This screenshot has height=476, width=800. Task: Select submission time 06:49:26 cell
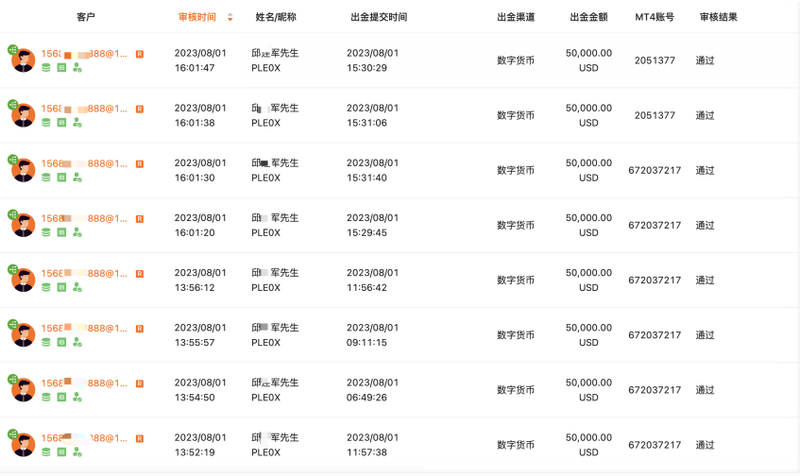(372, 390)
